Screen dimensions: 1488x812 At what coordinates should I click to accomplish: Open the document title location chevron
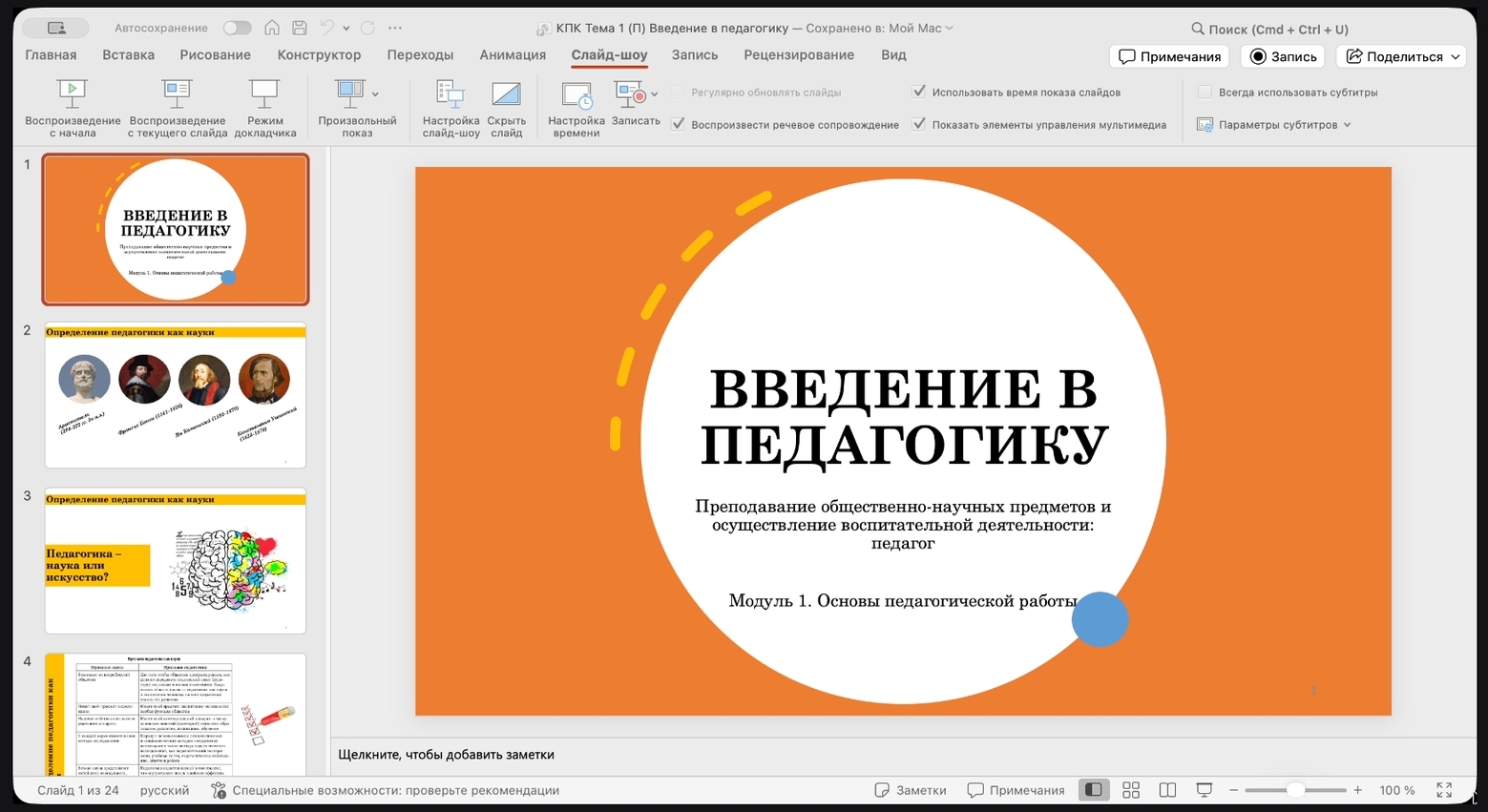point(949,28)
